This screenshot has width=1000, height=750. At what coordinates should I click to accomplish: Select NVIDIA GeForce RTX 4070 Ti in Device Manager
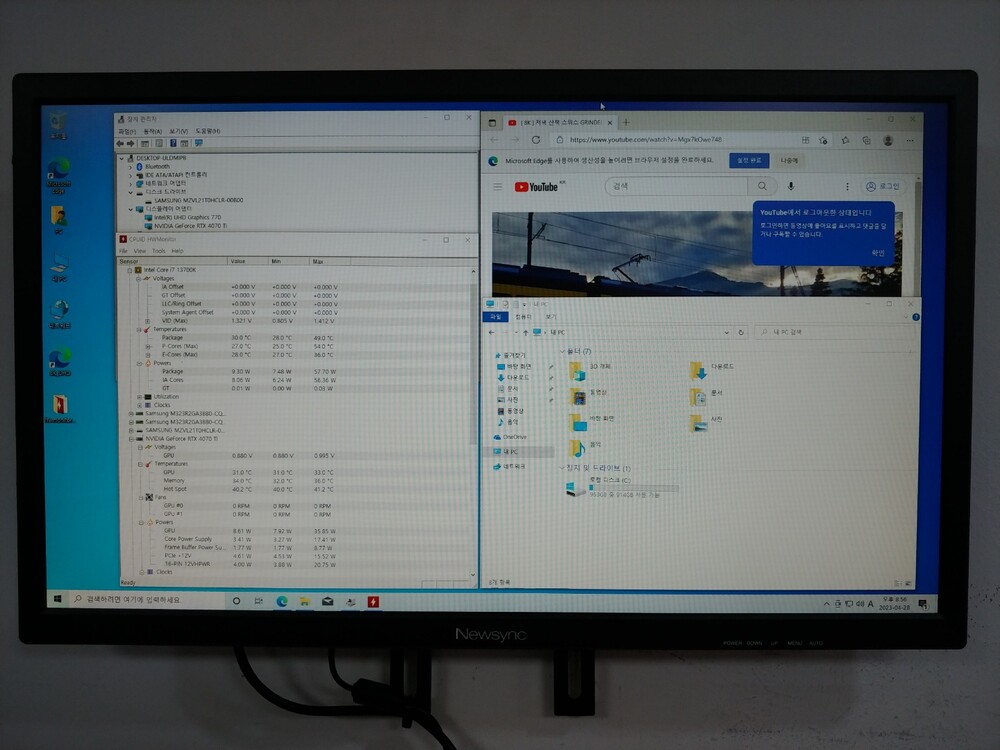(x=190, y=226)
